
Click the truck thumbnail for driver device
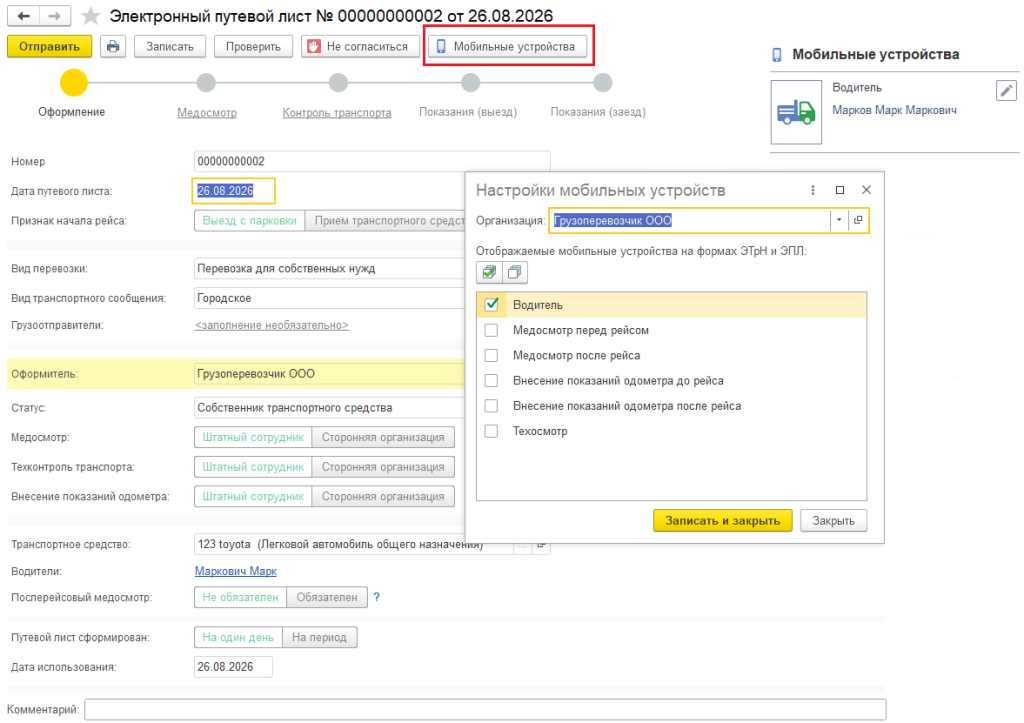click(x=796, y=112)
